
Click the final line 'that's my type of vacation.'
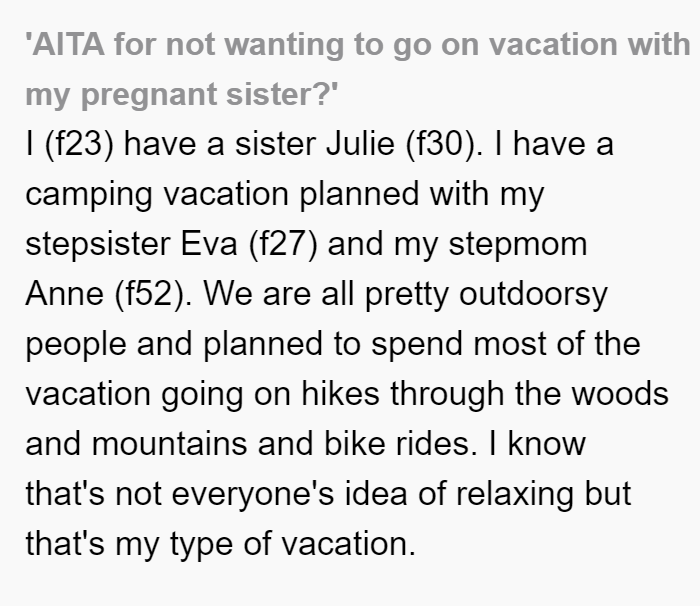(x=221, y=544)
